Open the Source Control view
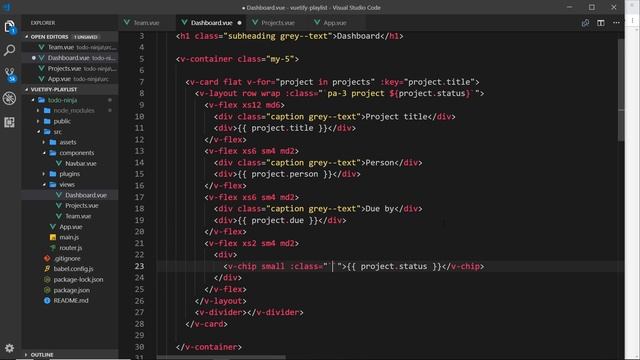 click(9, 74)
